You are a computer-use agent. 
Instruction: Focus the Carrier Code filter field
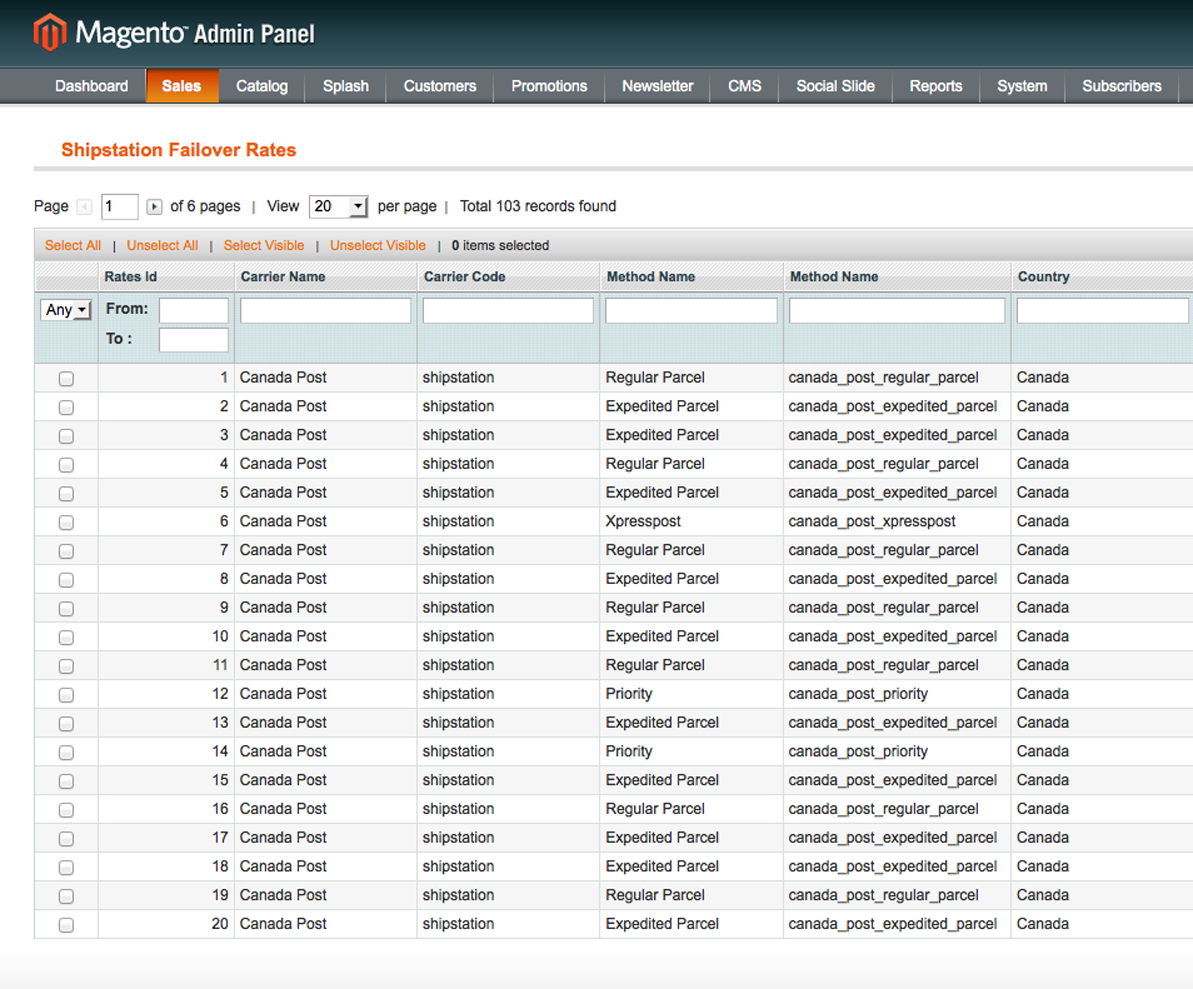tap(508, 311)
